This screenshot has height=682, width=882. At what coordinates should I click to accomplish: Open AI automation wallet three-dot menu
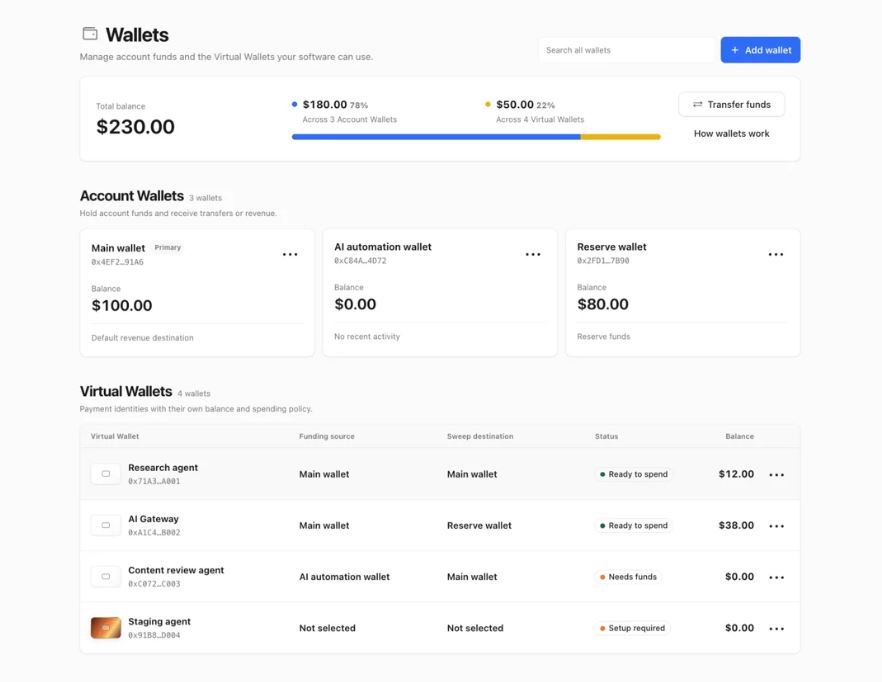(x=533, y=254)
